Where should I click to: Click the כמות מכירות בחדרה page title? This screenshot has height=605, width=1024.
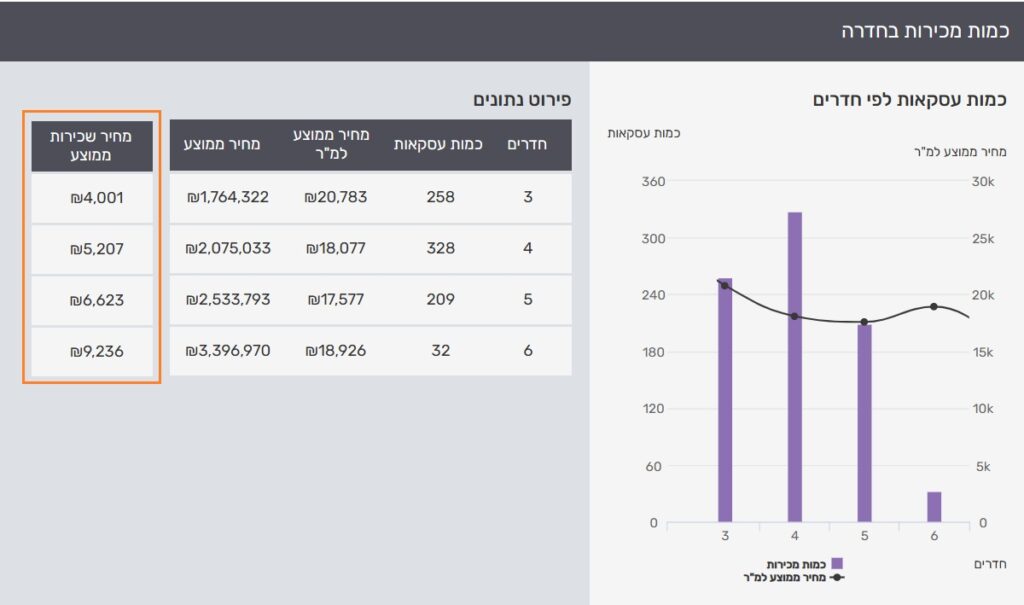923,30
